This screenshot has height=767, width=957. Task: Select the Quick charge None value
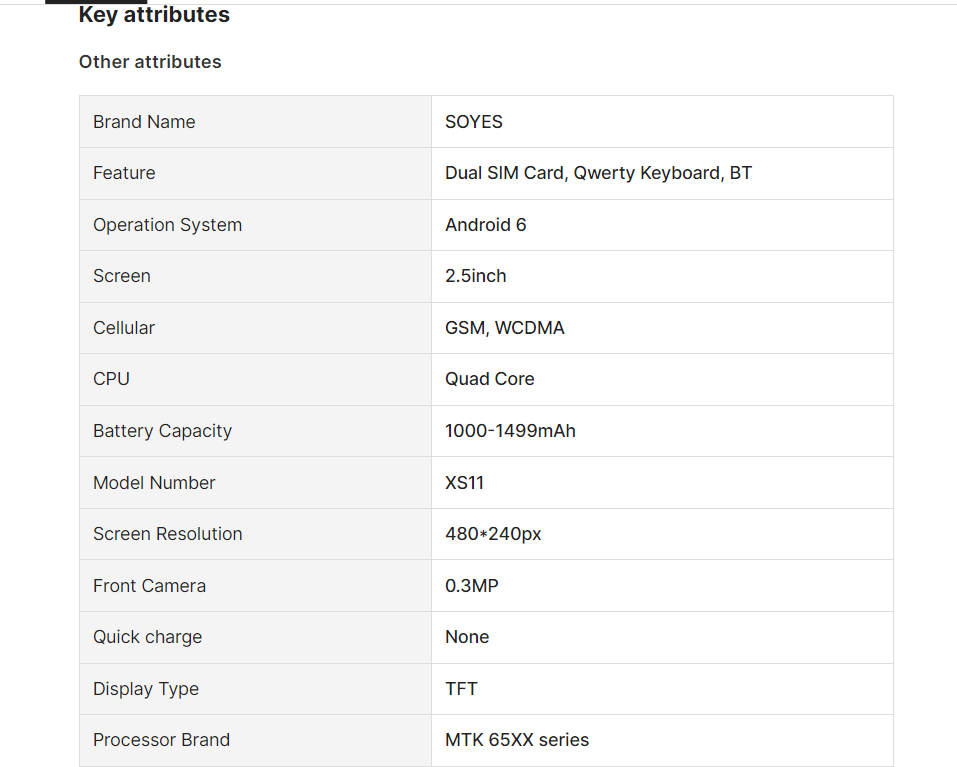[467, 637]
